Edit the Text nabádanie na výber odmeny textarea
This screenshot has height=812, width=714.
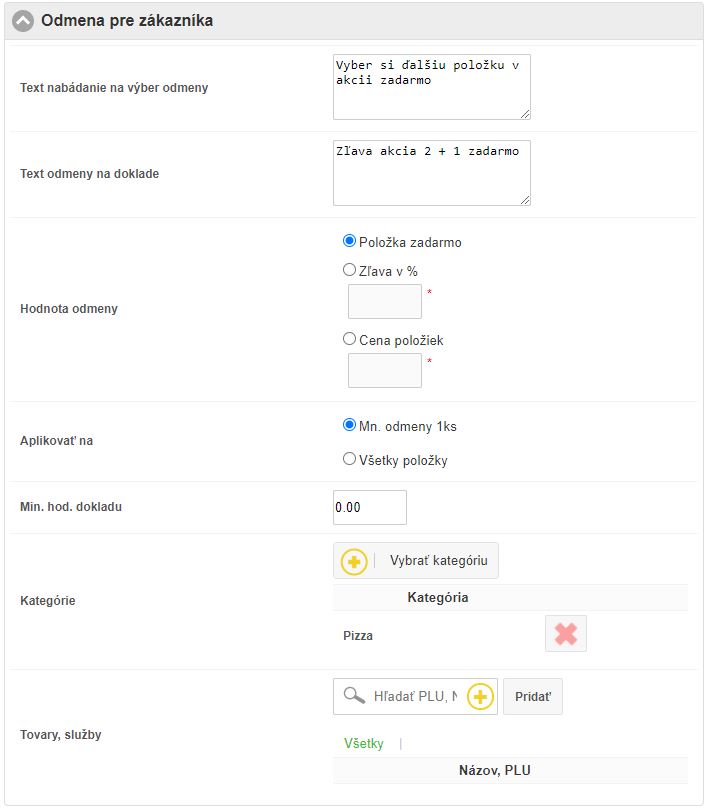(x=431, y=86)
